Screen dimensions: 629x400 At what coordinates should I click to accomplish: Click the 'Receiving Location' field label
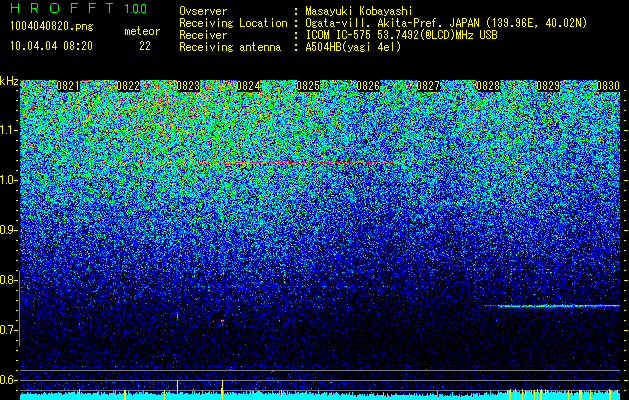pos(233,23)
